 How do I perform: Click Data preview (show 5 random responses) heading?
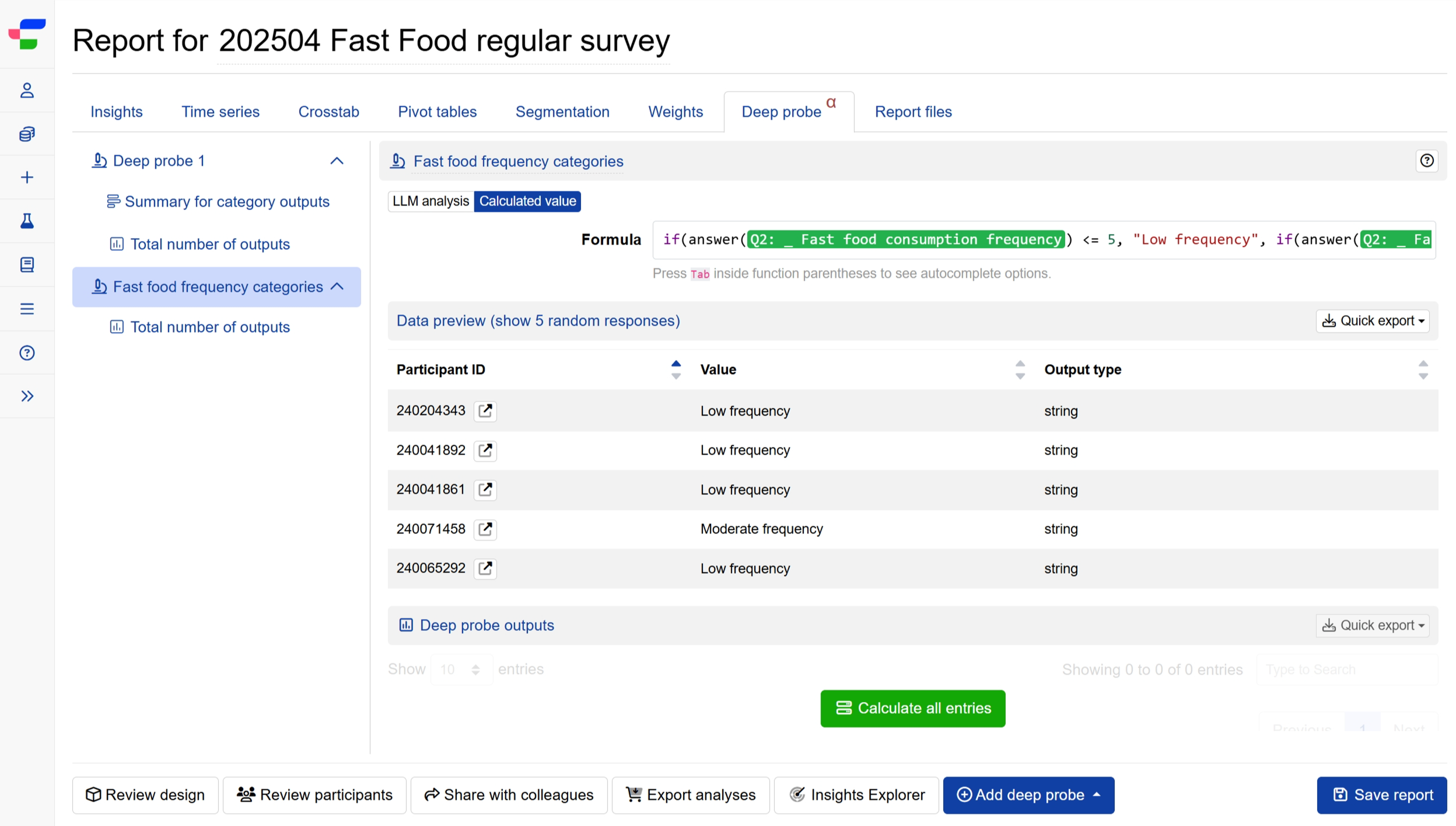538,321
